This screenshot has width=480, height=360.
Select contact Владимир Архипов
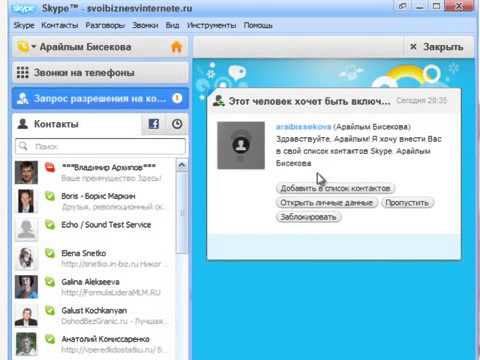[94, 172]
